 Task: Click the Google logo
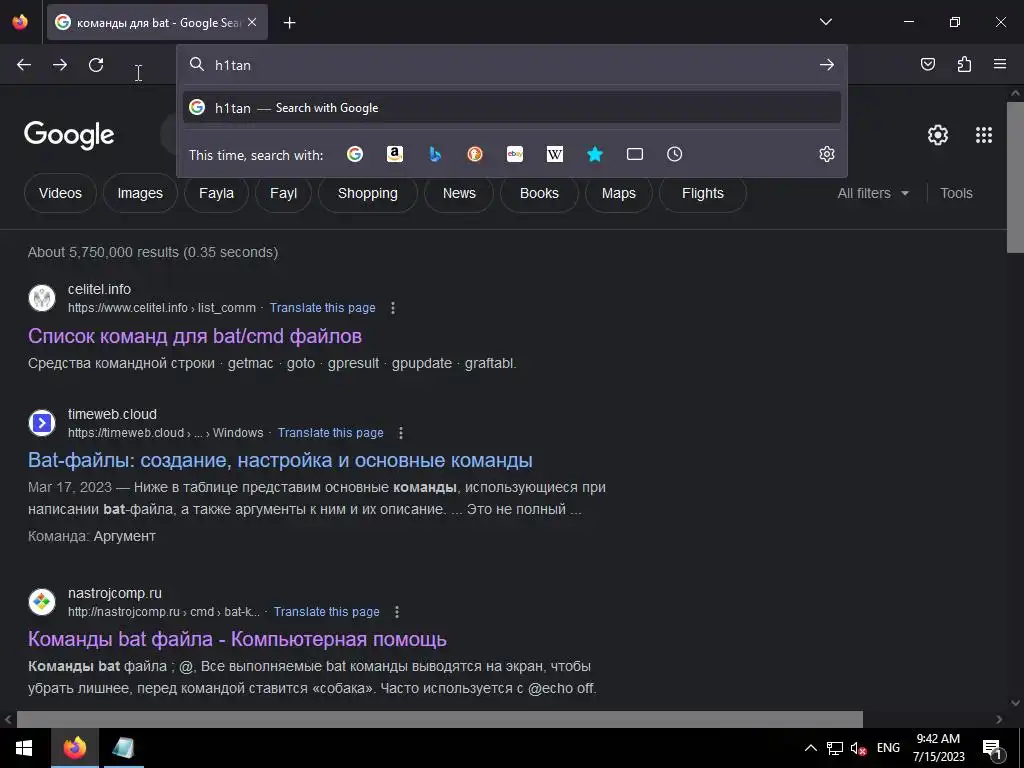click(x=69, y=135)
